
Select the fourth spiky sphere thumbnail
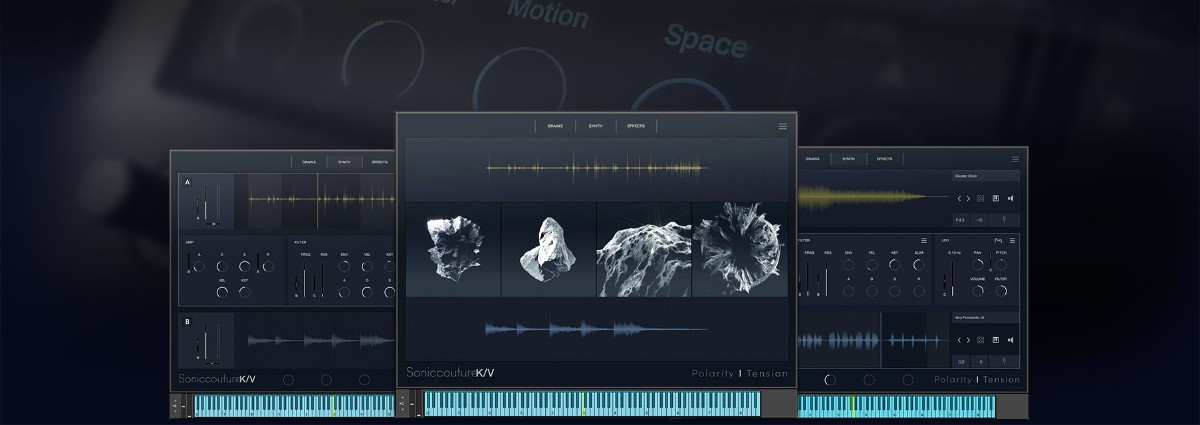pyautogui.click(x=739, y=249)
